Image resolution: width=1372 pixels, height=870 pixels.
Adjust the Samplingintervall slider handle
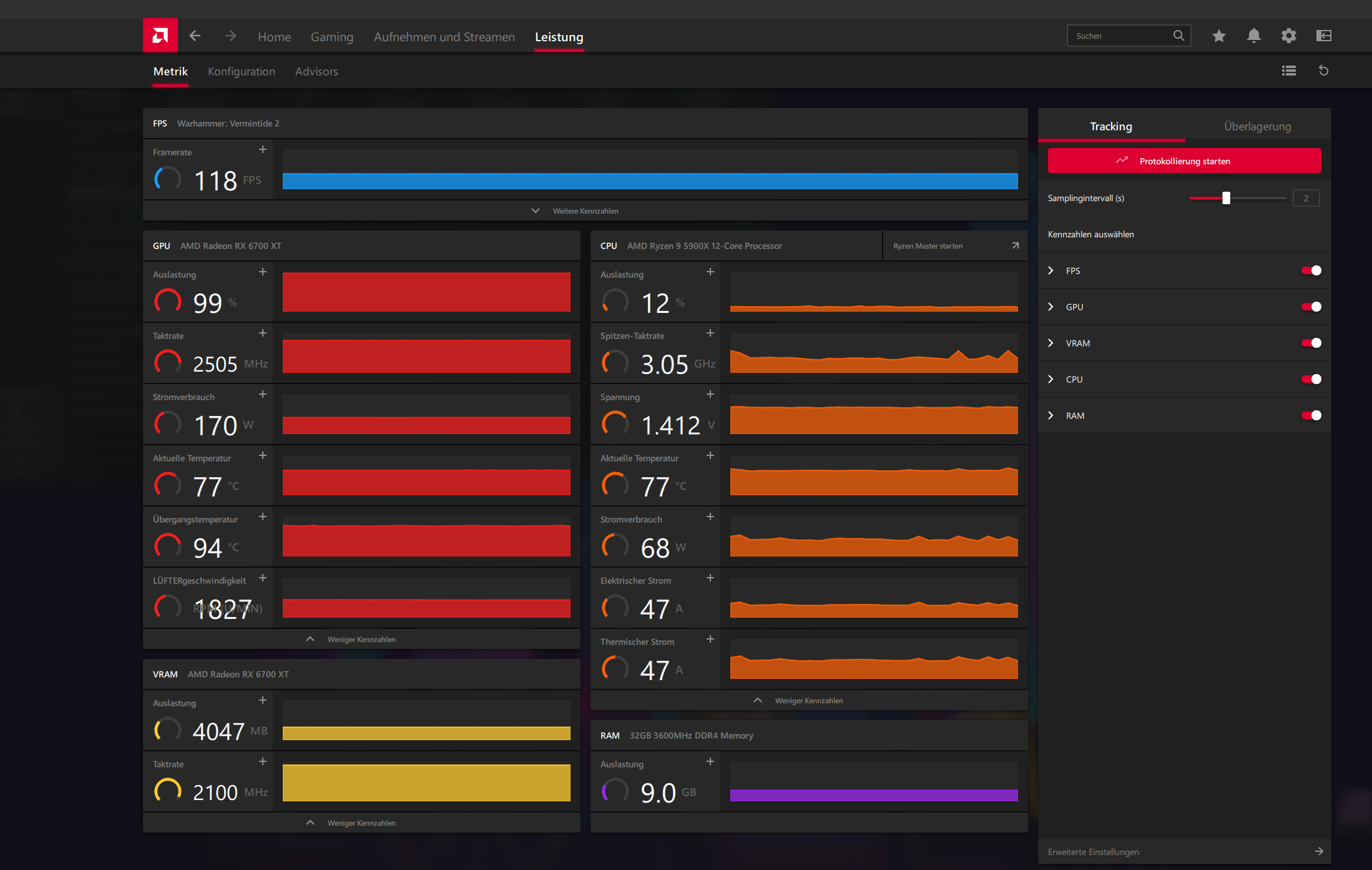tap(1226, 199)
